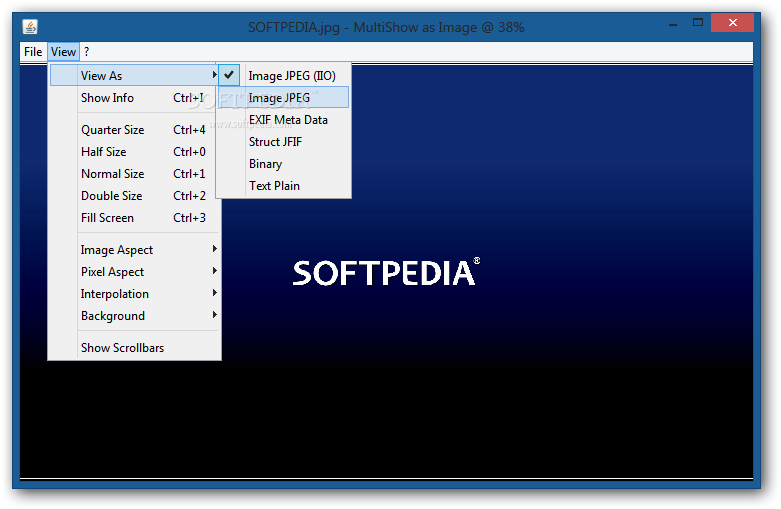
Task: Expand the Interpolation submenu
Action: [x=134, y=294]
